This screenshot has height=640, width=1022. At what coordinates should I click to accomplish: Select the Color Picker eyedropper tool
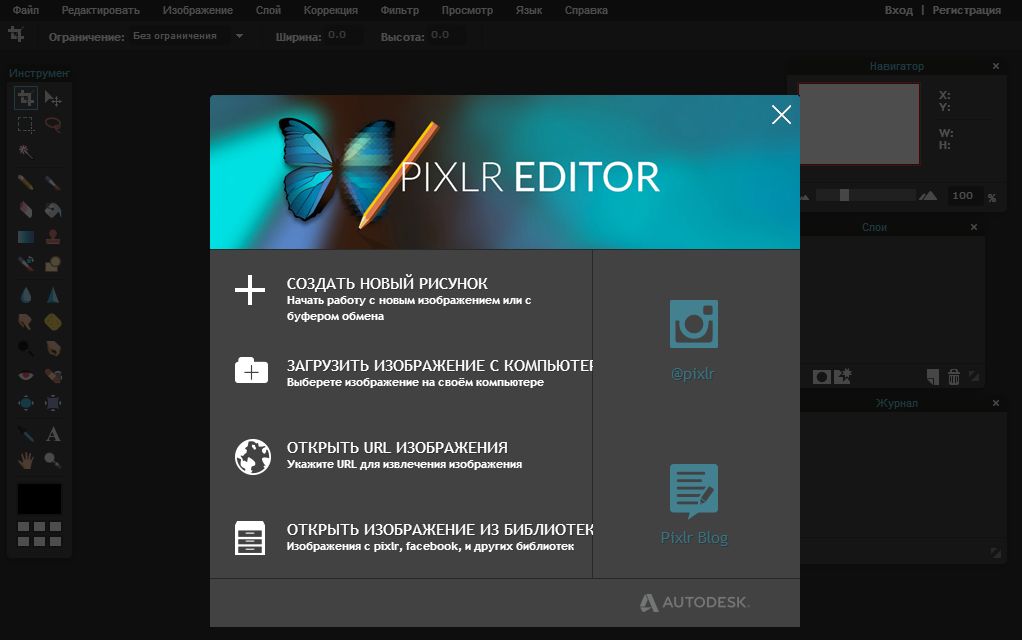pyautogui.click(x=25, y=433)
